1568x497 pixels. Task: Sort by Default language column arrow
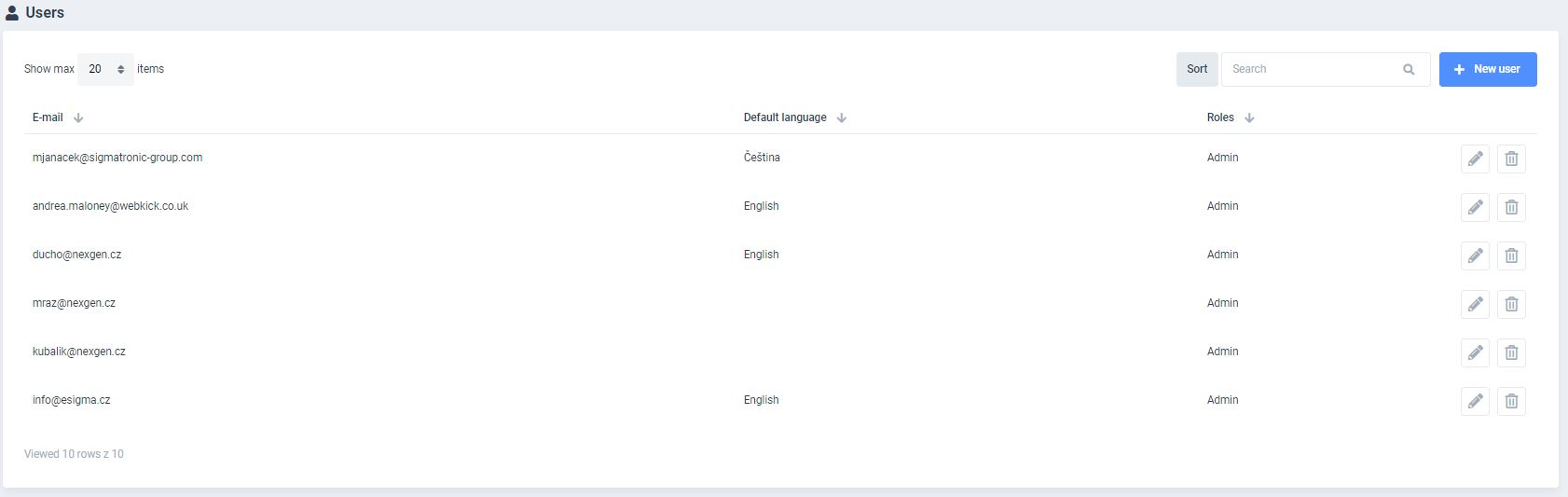[841, 117]
